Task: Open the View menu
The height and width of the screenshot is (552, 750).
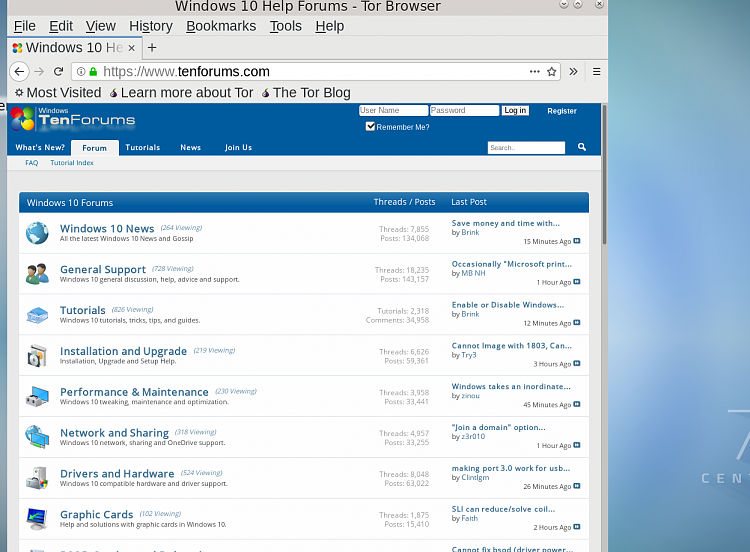Action: coord(100,26)
